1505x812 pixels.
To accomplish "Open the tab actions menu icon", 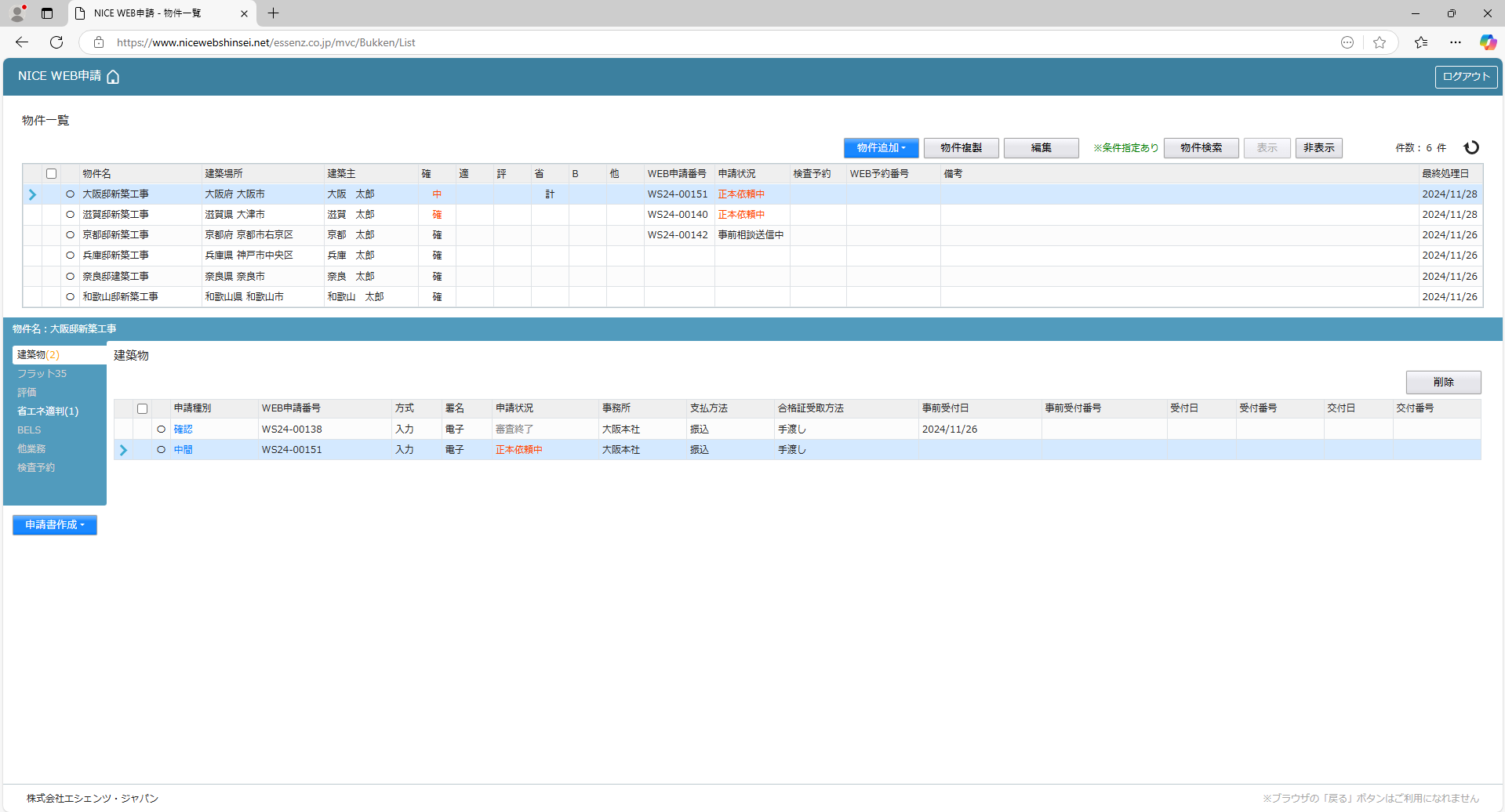I will tap(47, 13).
